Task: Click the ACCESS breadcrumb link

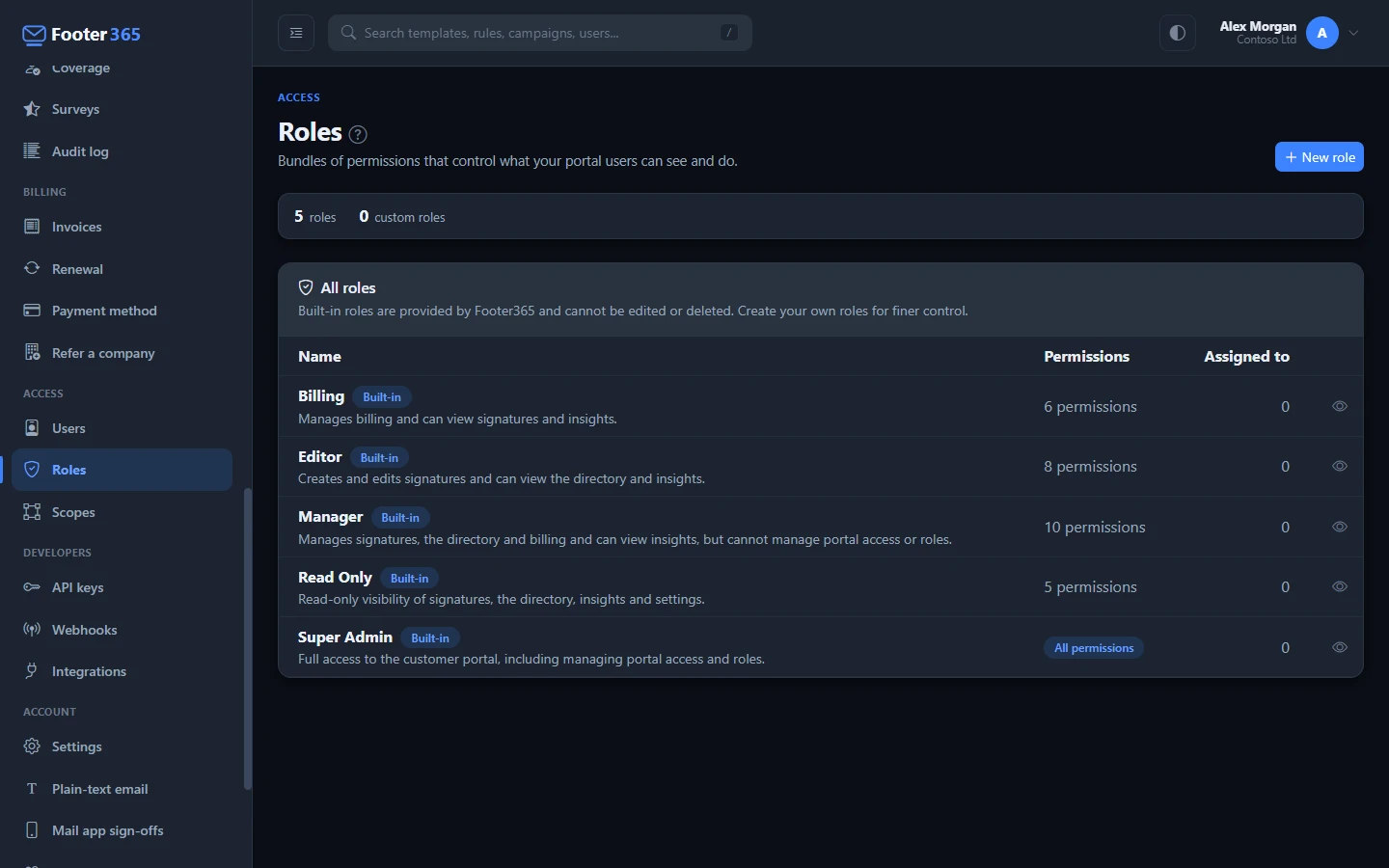Action: pyautogui.click(x=299, y=97)
